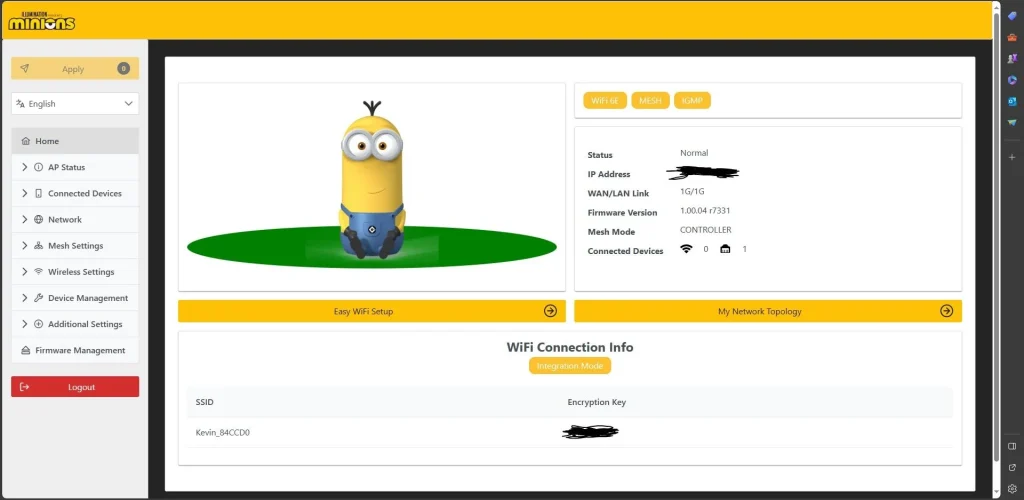Click the phone icon beside Connected Devices
1024x500 pixels.
pyautogui.click(x=39, y=193)
